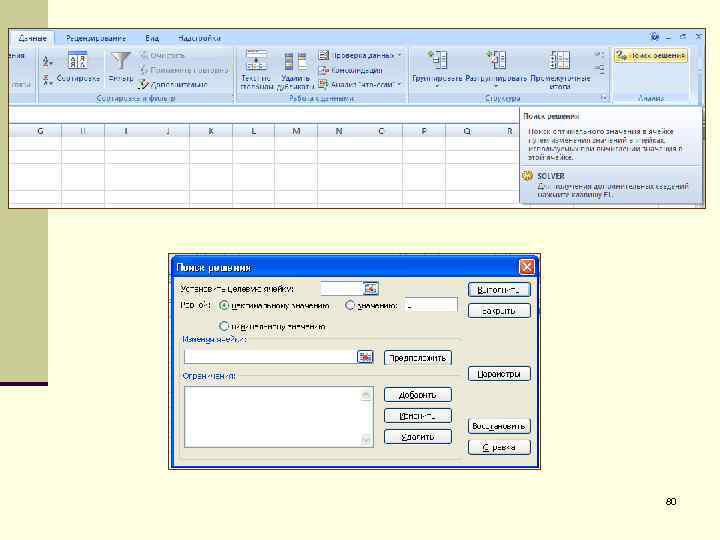Viewport: 720px width, 540px height.
Task: Click constraints list scroll down arrow
Action: pos(366,440)
